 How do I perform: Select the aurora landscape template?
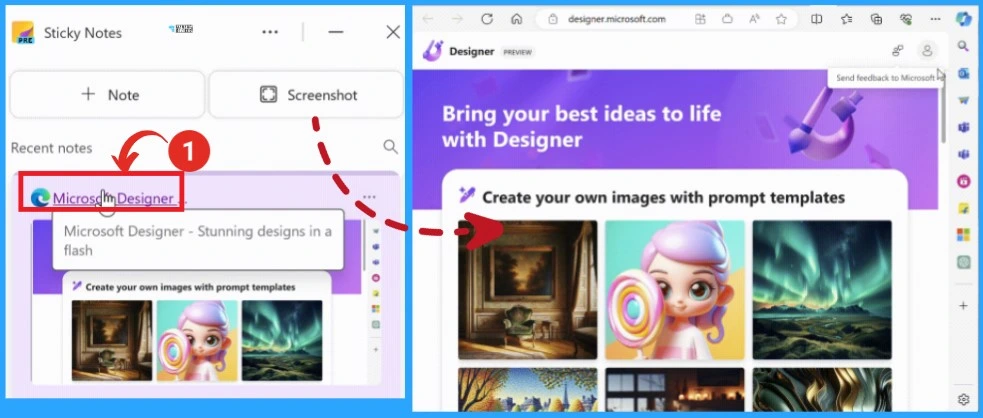coord(822,290)
